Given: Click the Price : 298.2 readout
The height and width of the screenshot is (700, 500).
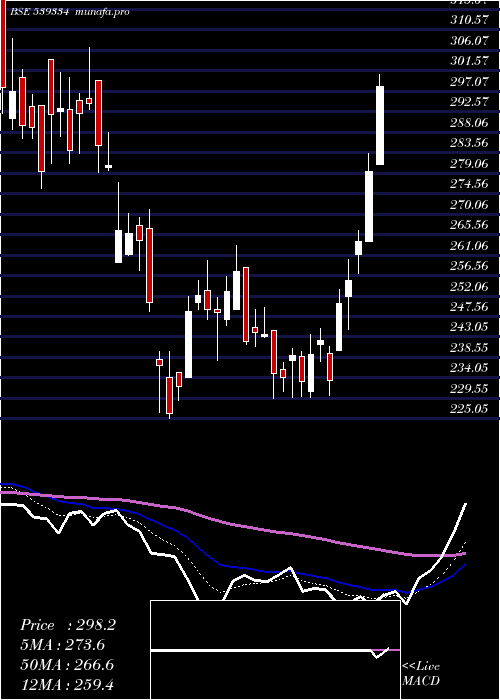Looking at the screenshot, I should tap(68, 625).
